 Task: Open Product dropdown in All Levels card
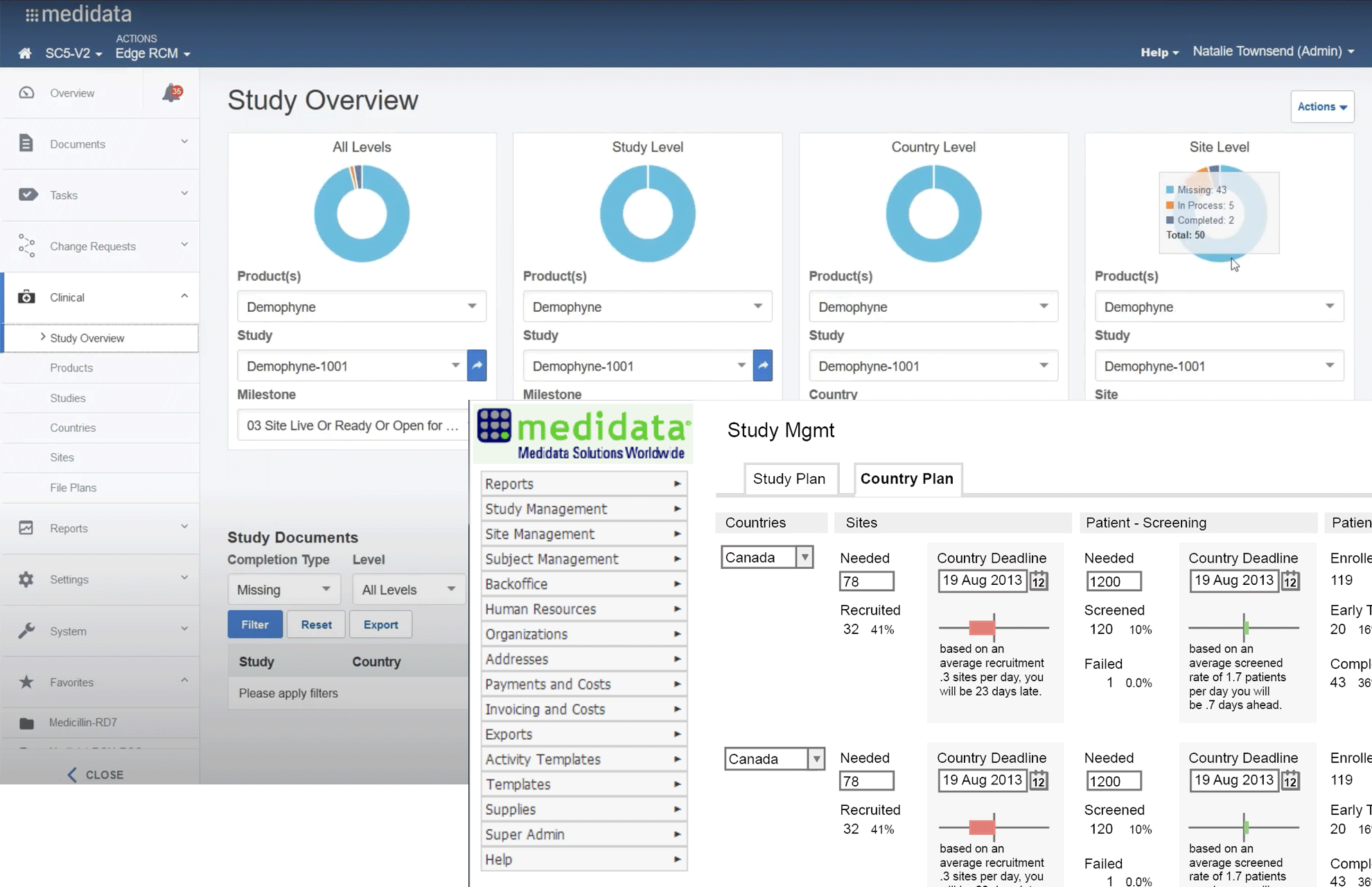362,306
